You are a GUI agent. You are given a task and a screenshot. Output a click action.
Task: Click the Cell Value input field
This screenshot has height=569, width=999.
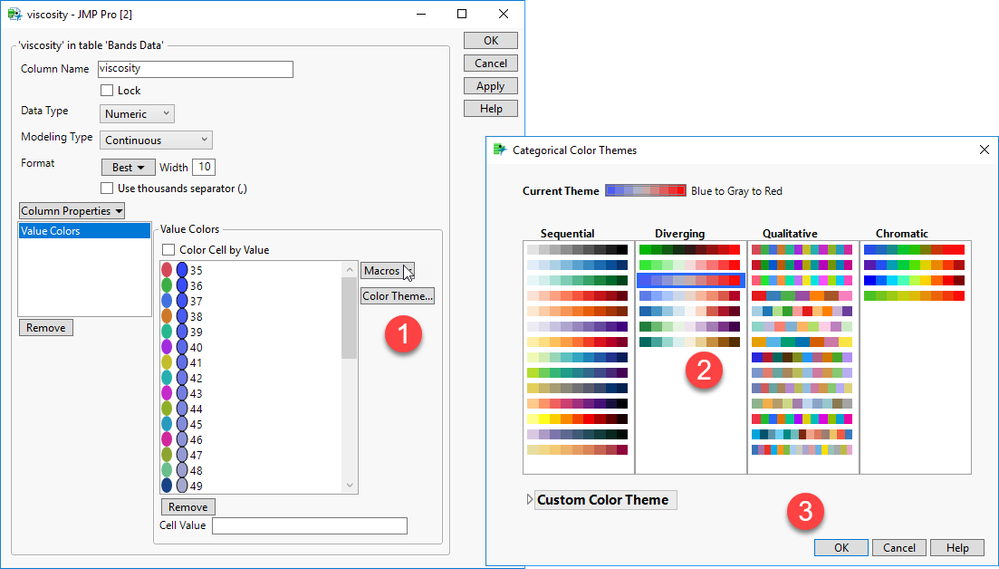click(x=310, y=526)
